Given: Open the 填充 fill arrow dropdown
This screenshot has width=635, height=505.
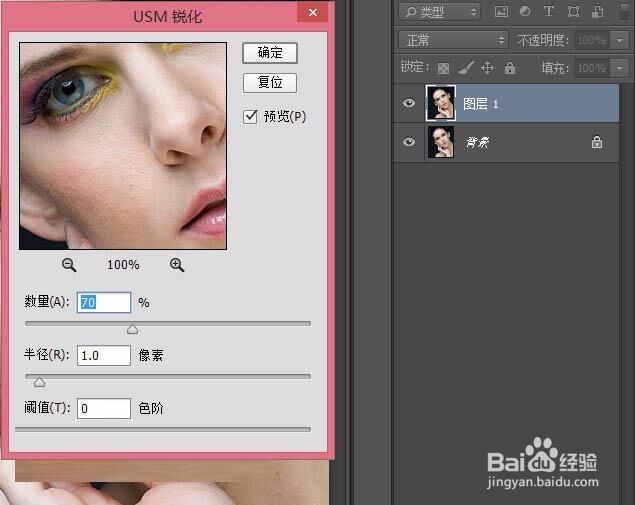Looking at the screenshot, I should [619, 68].
